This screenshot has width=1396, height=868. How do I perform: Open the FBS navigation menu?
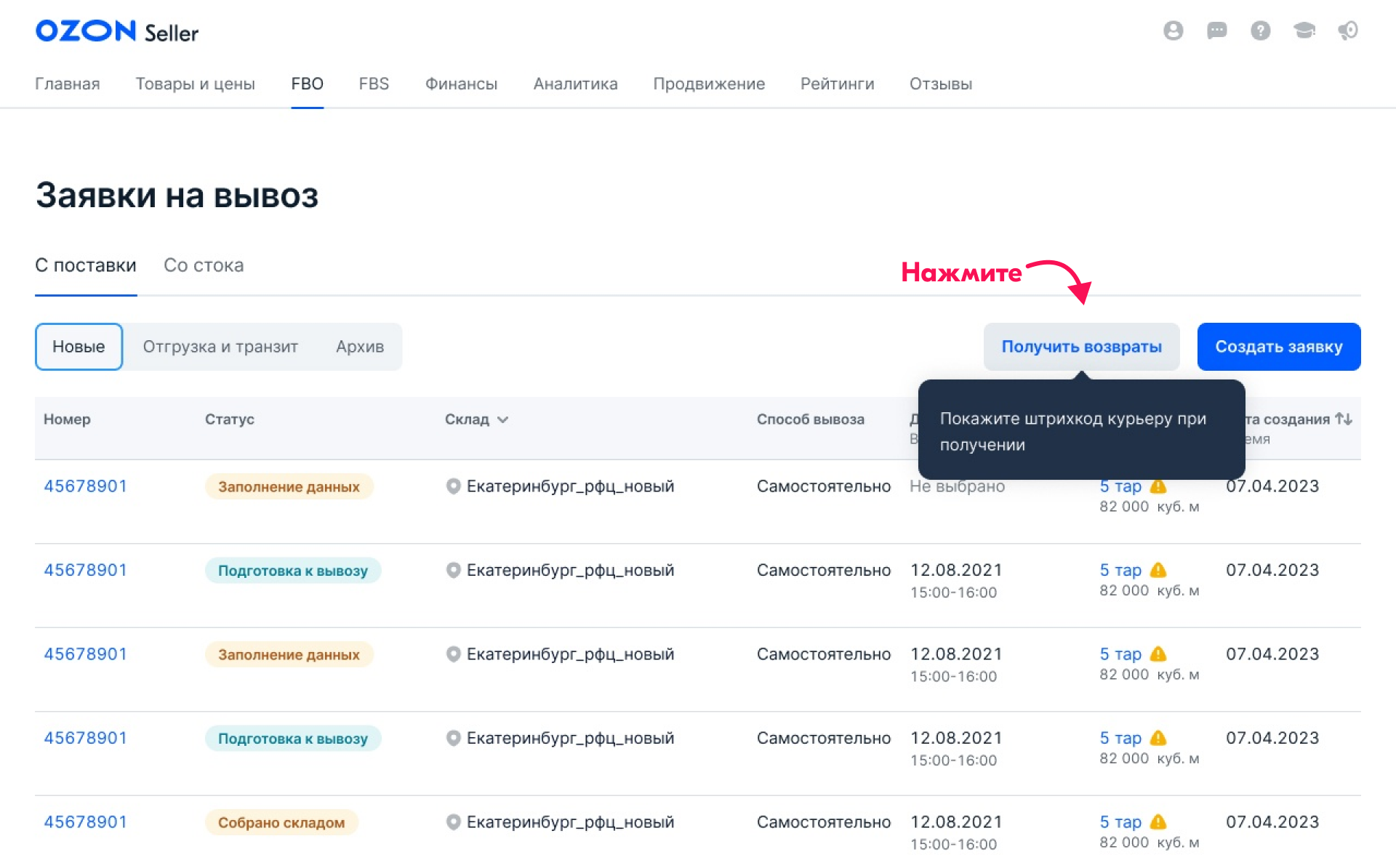point(374,84)
